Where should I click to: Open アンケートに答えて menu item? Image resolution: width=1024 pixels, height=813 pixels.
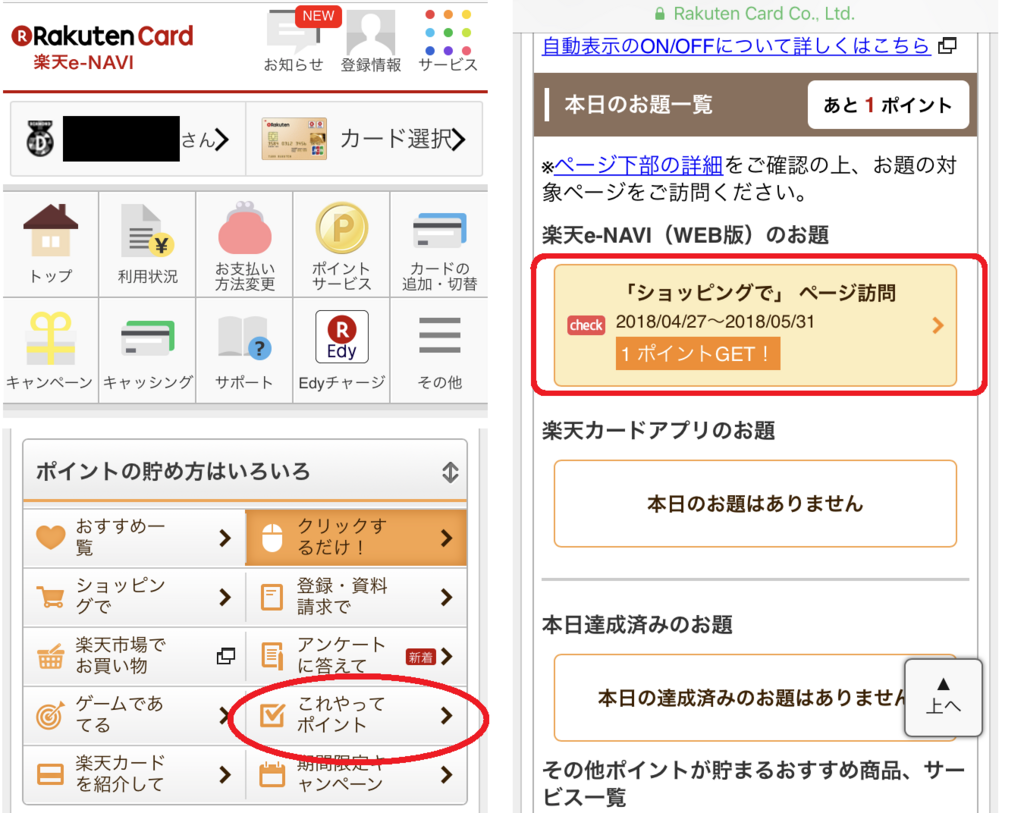tap(356, 656)
